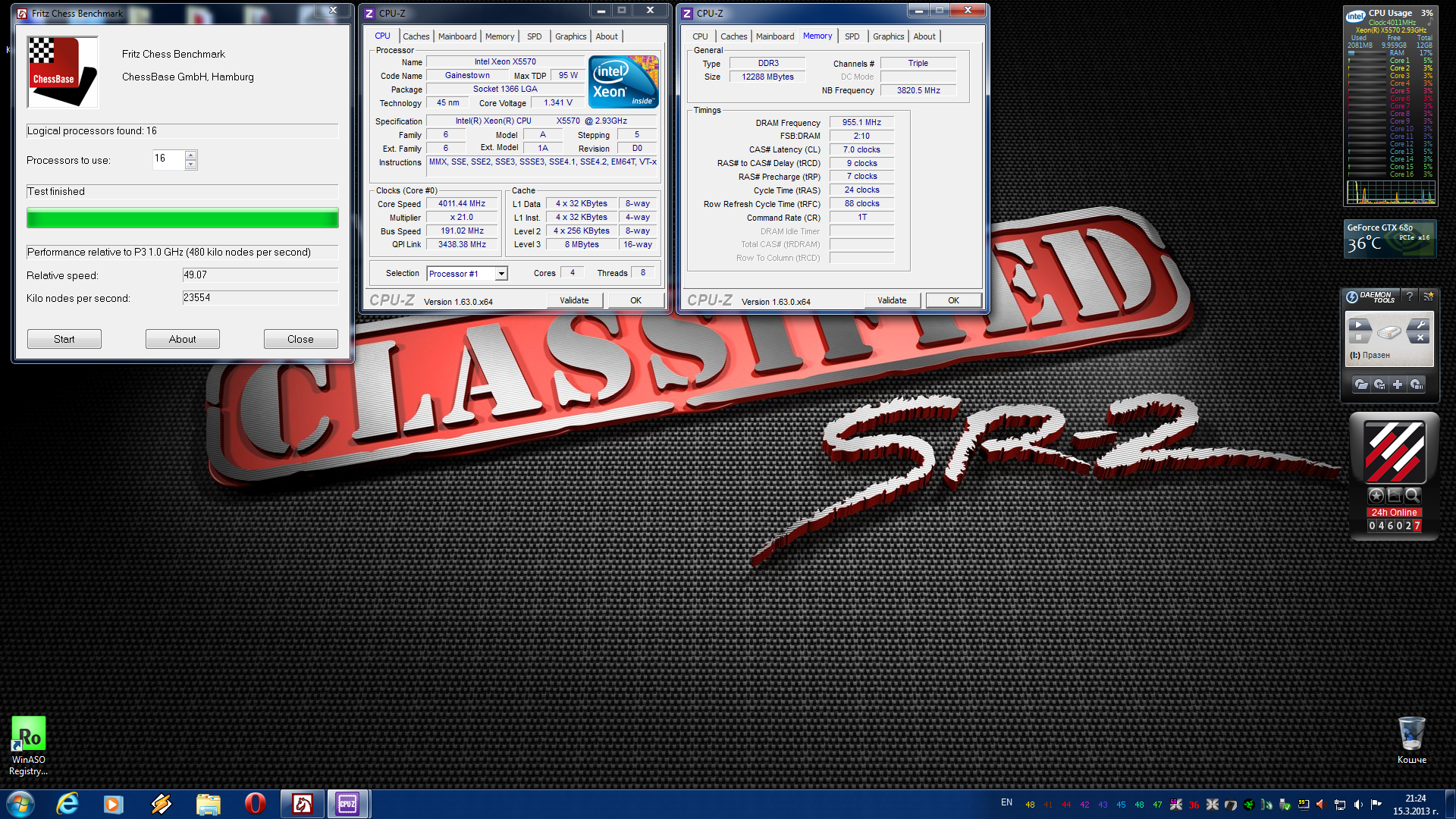Open the Daemon Tools help question mark
Viewport: 1456px width, 819px height.
click(x=1409, y=297)
